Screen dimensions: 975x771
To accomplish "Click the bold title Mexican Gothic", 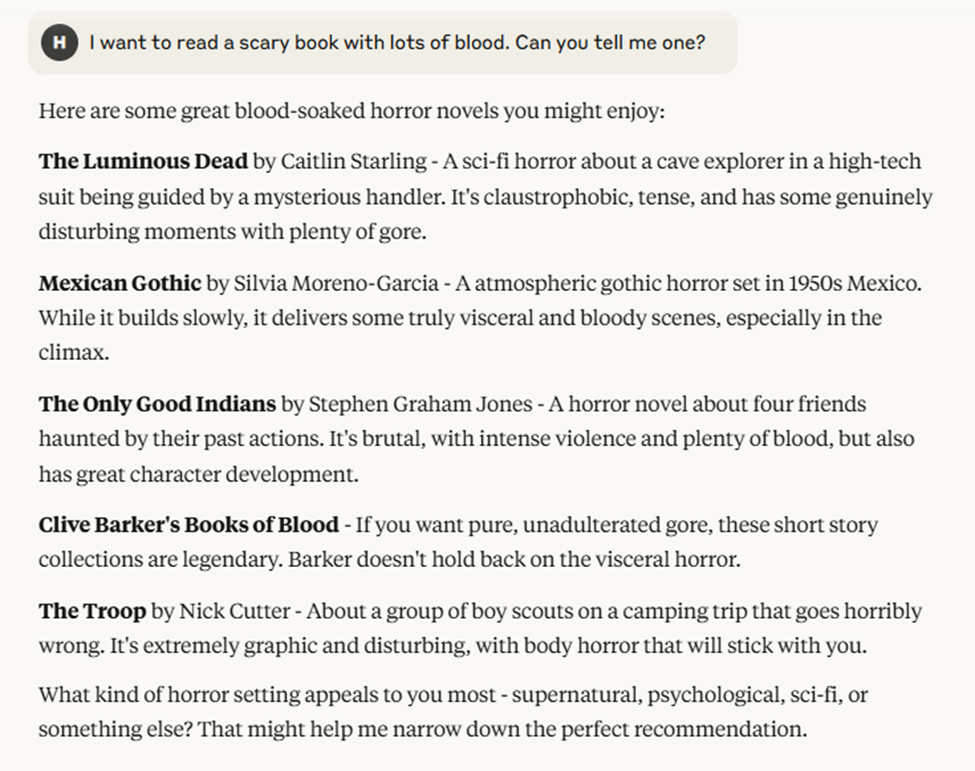I will (x=120, y=283).
